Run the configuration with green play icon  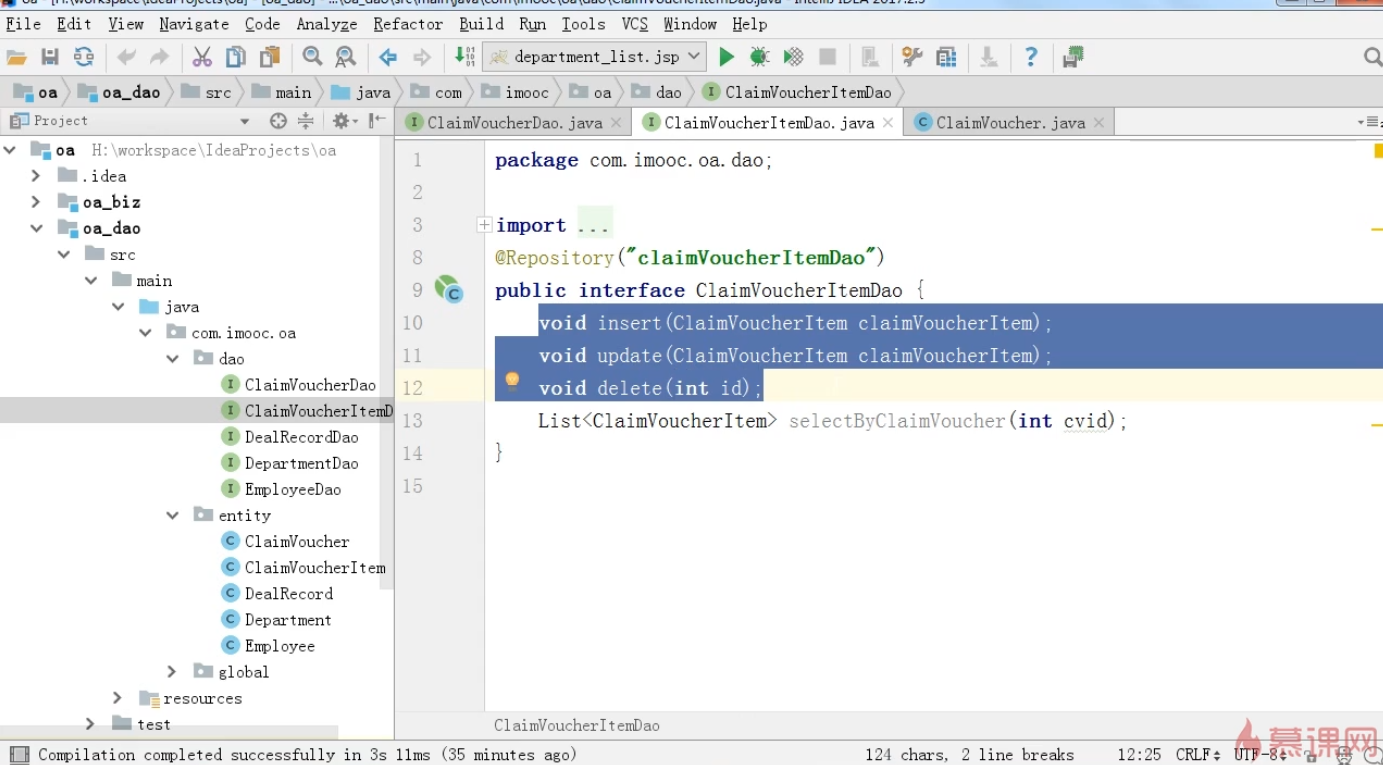[727, 57]
